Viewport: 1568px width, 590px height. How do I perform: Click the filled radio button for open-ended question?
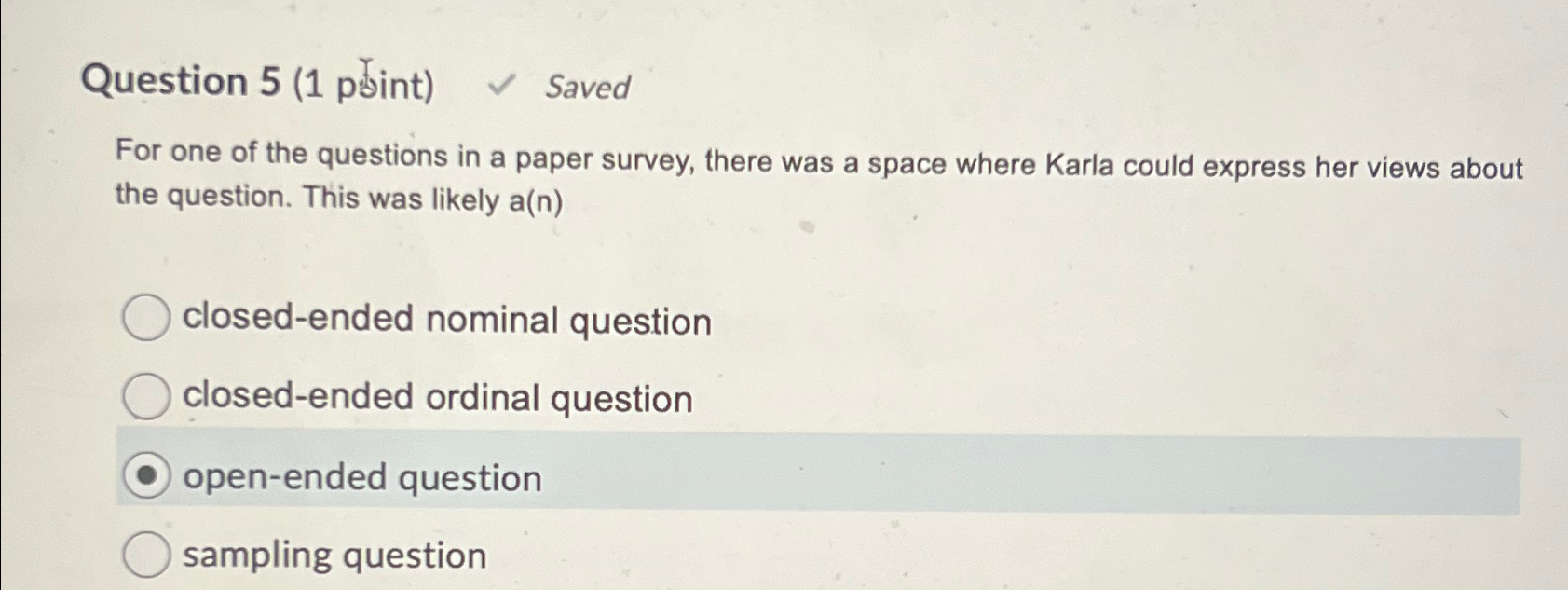click(144, 476)
